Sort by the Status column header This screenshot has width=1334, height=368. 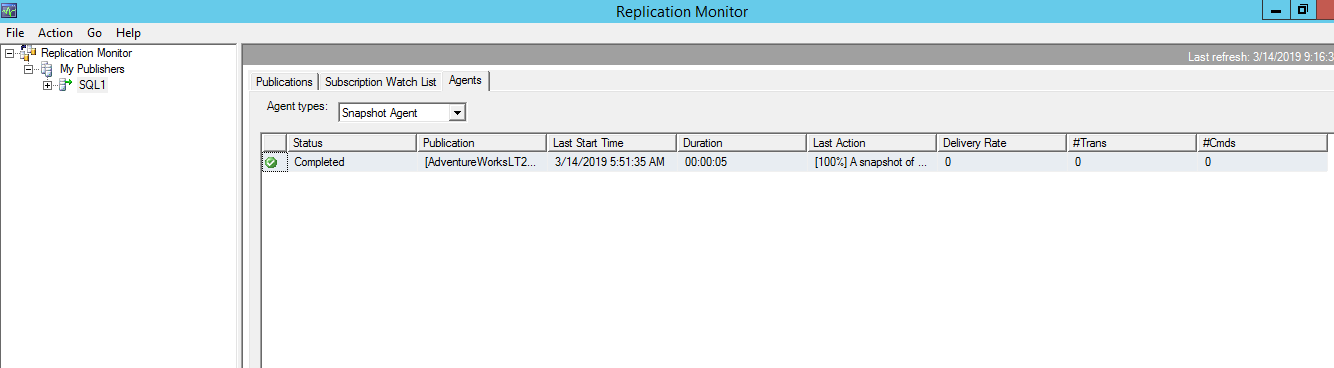coord(351,143)
